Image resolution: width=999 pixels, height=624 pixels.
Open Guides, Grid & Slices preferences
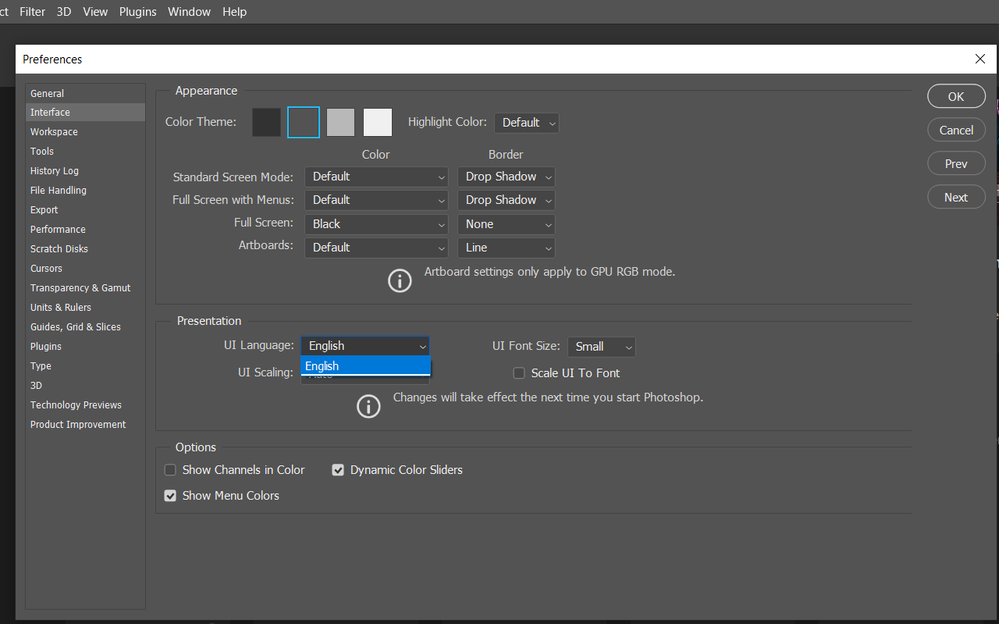click(x=85, y=327)
